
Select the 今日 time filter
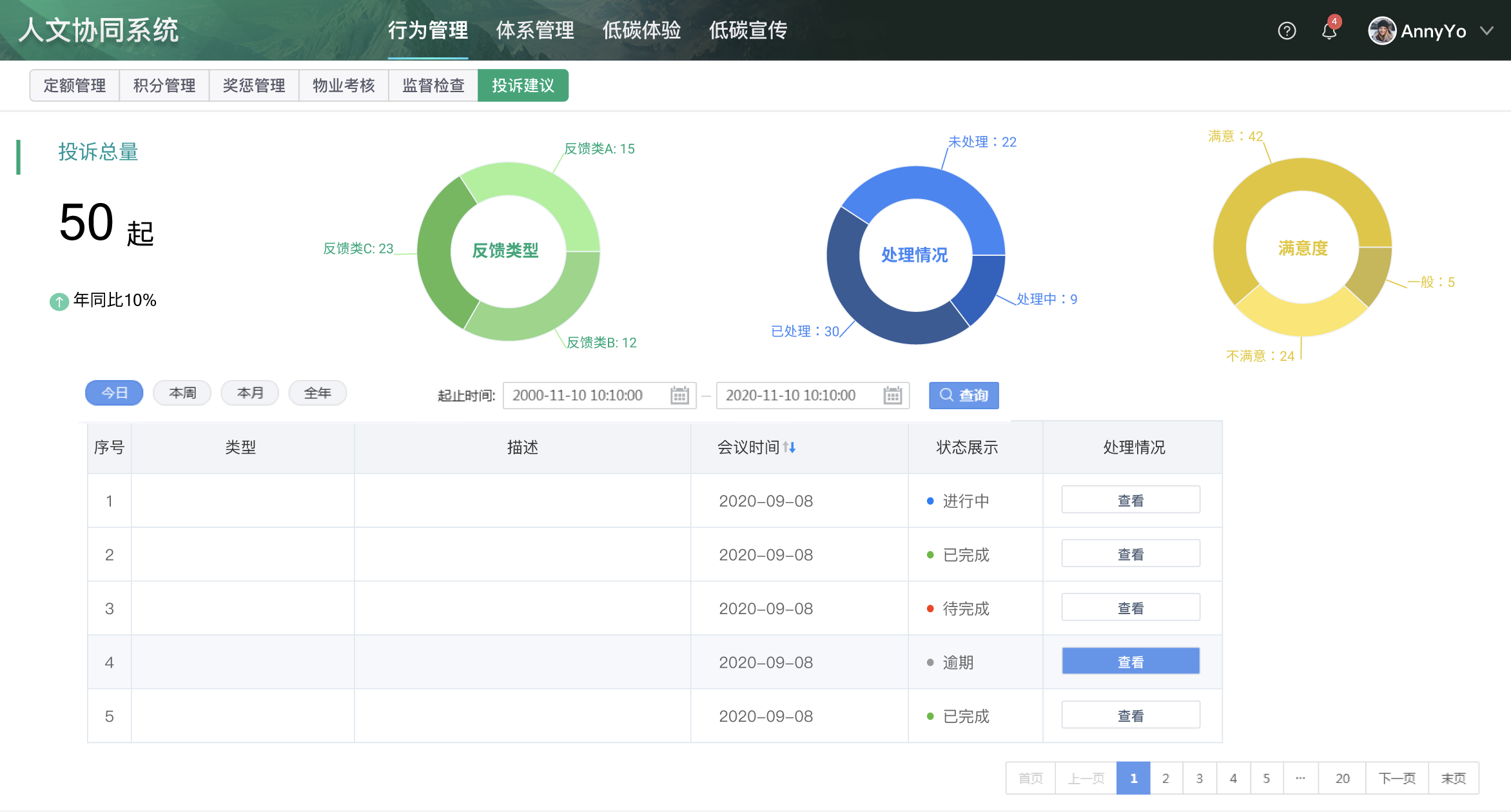pyautogui.click(x=114, y=393)
